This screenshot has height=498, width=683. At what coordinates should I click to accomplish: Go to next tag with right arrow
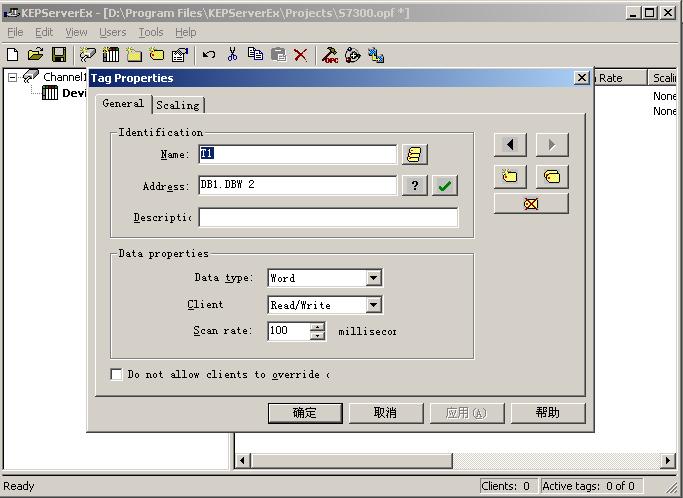(x=552, y=145)
